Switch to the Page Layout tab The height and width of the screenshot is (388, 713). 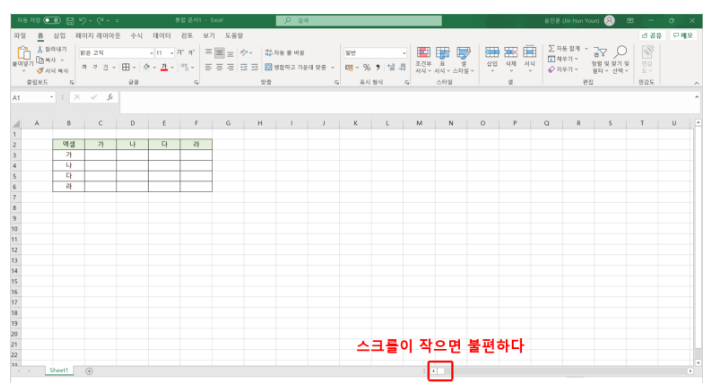coord(98,35)
